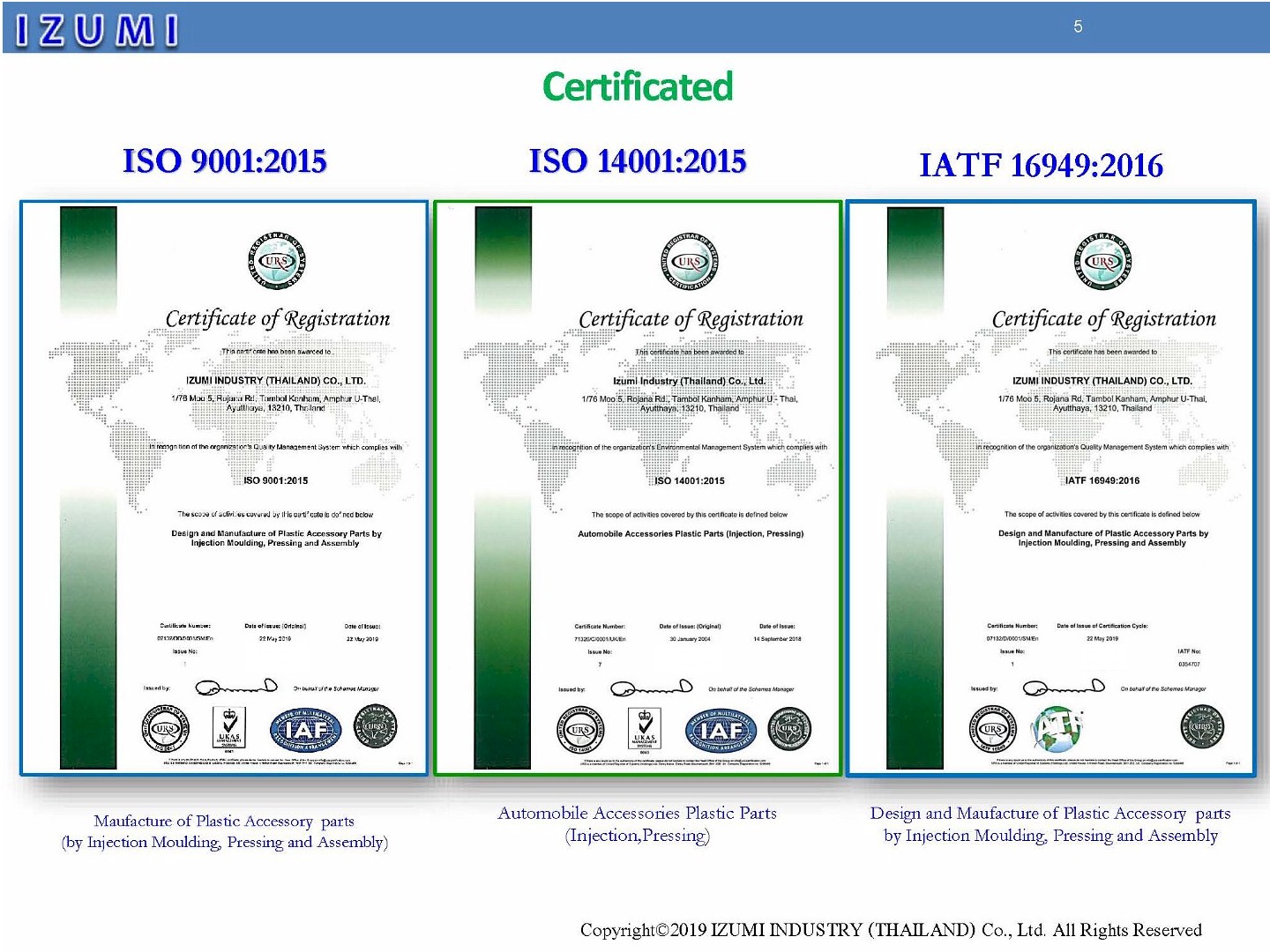Click the 'ISO 9001:2015' heading

[225, 161]
